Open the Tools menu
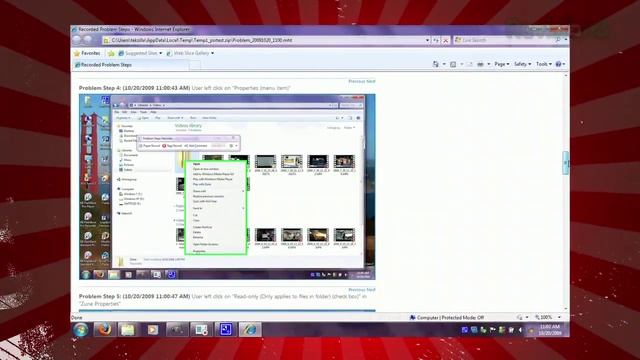The height and width of the screenshot is (360, 640). click(544, 64)
